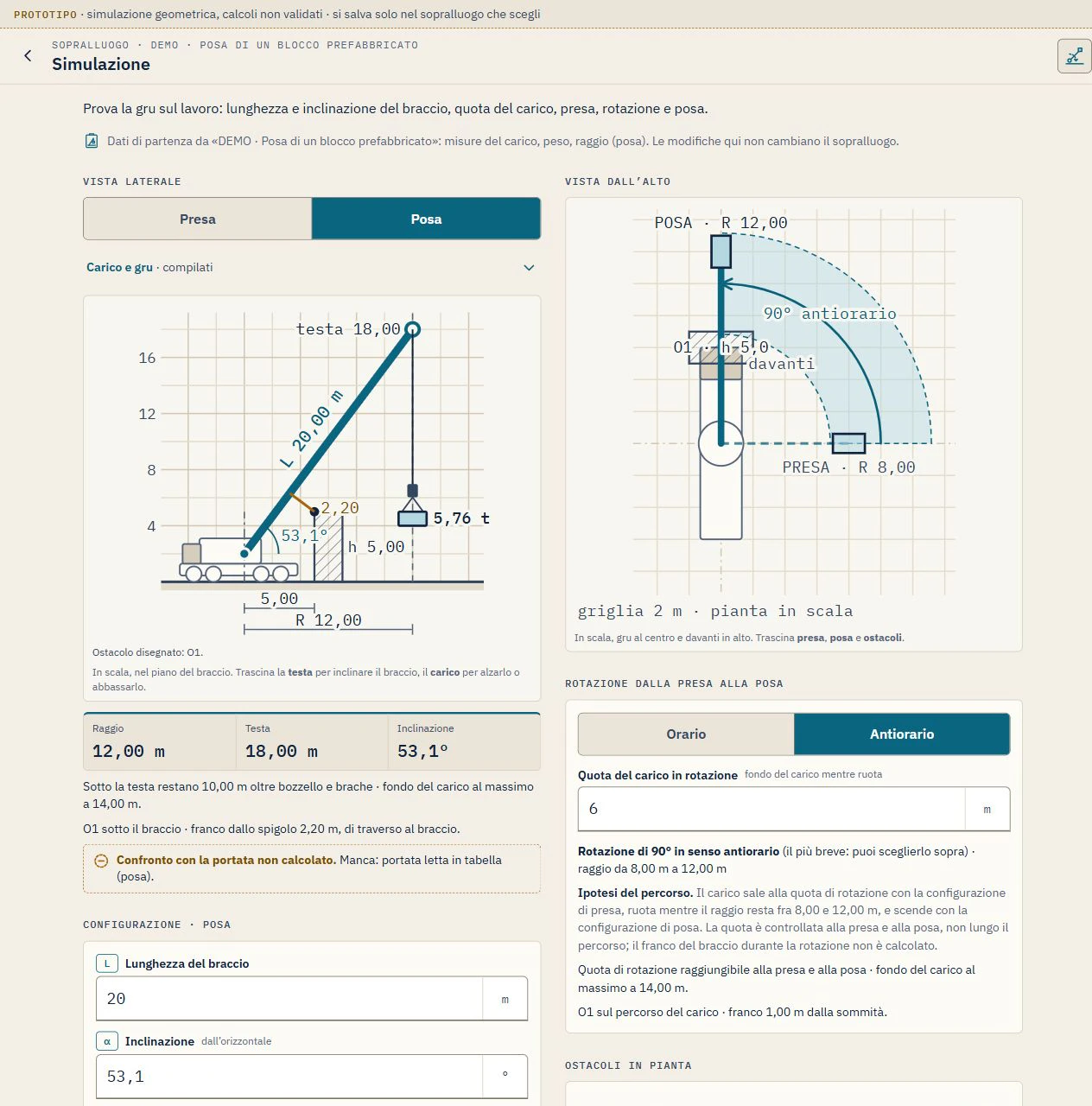Click the "Lunghezza del braccio" input field
Viewport: 1092px width, 1106px height.
(312, 999)
